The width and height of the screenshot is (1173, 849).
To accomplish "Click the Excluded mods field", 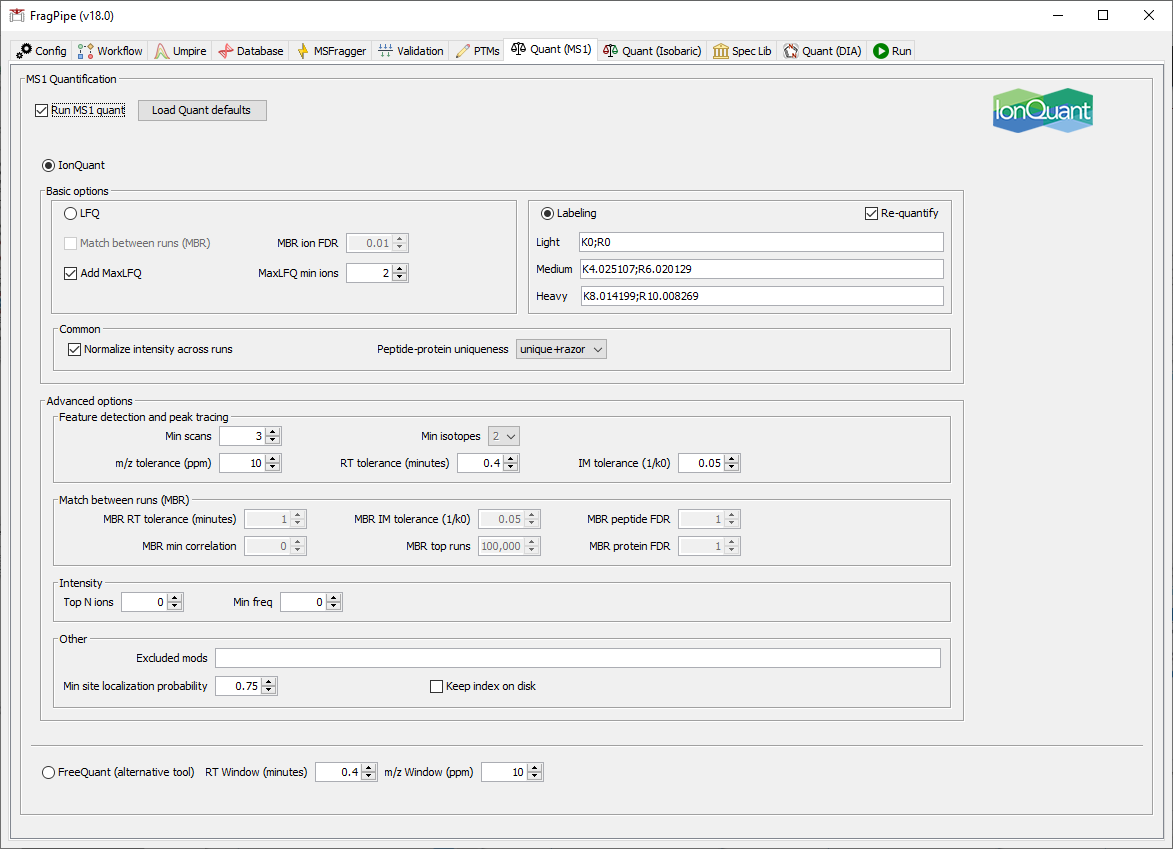I will [x=578, y=658].
